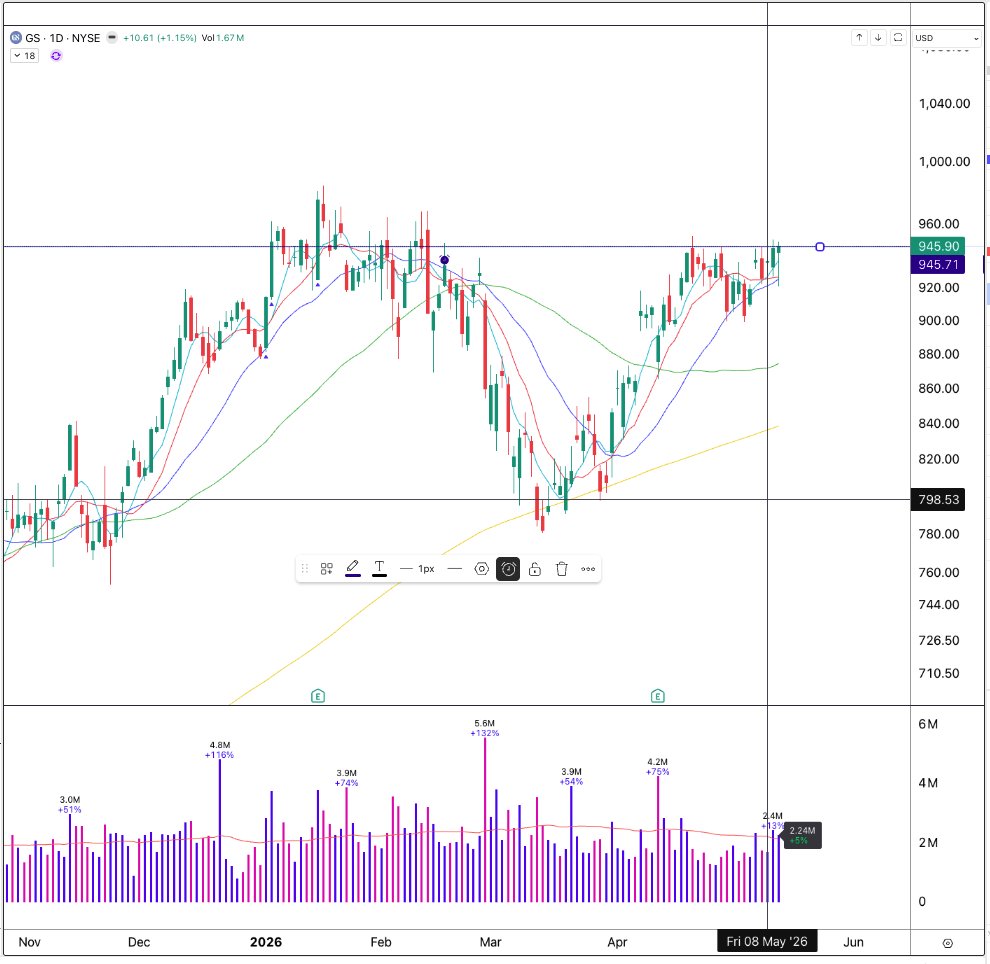This screenshot has height=964, width=990.
Task: Click the grey minus status icon beside NYSE
Action: pos(112,37)
